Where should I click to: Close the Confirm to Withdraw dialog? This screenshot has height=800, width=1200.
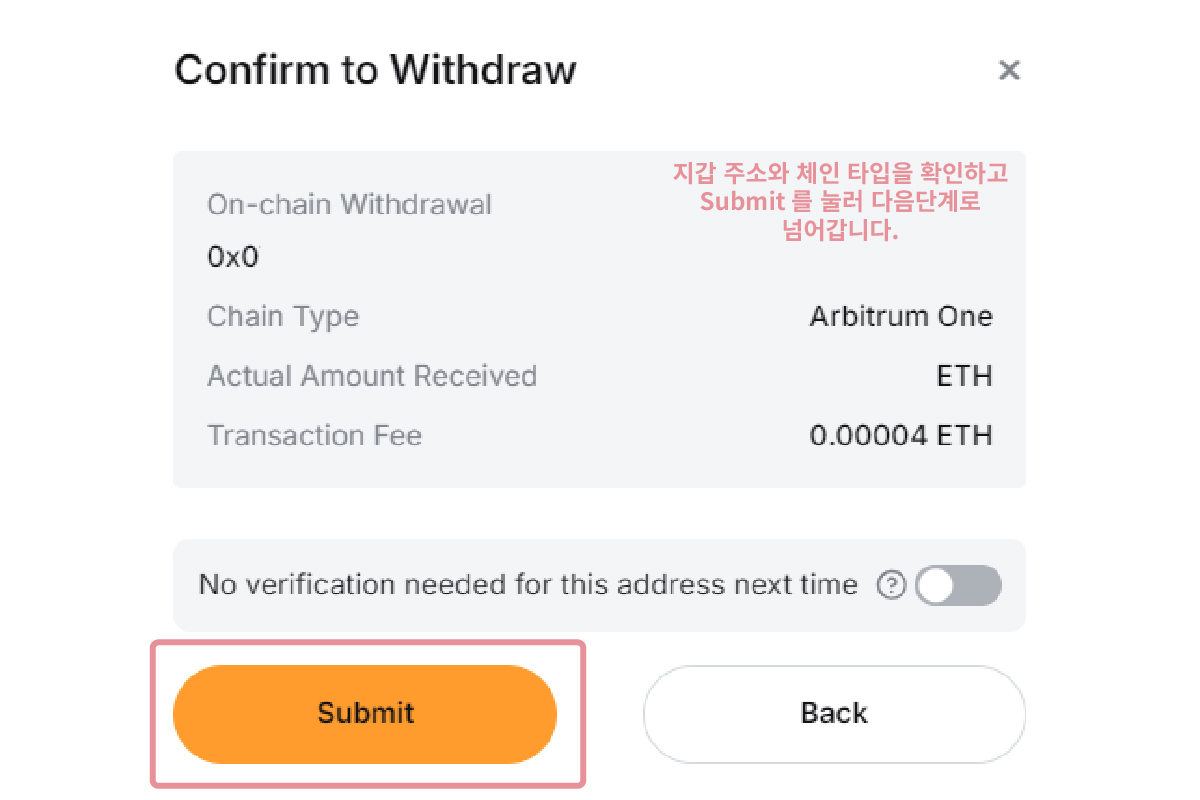point(1009,70)
